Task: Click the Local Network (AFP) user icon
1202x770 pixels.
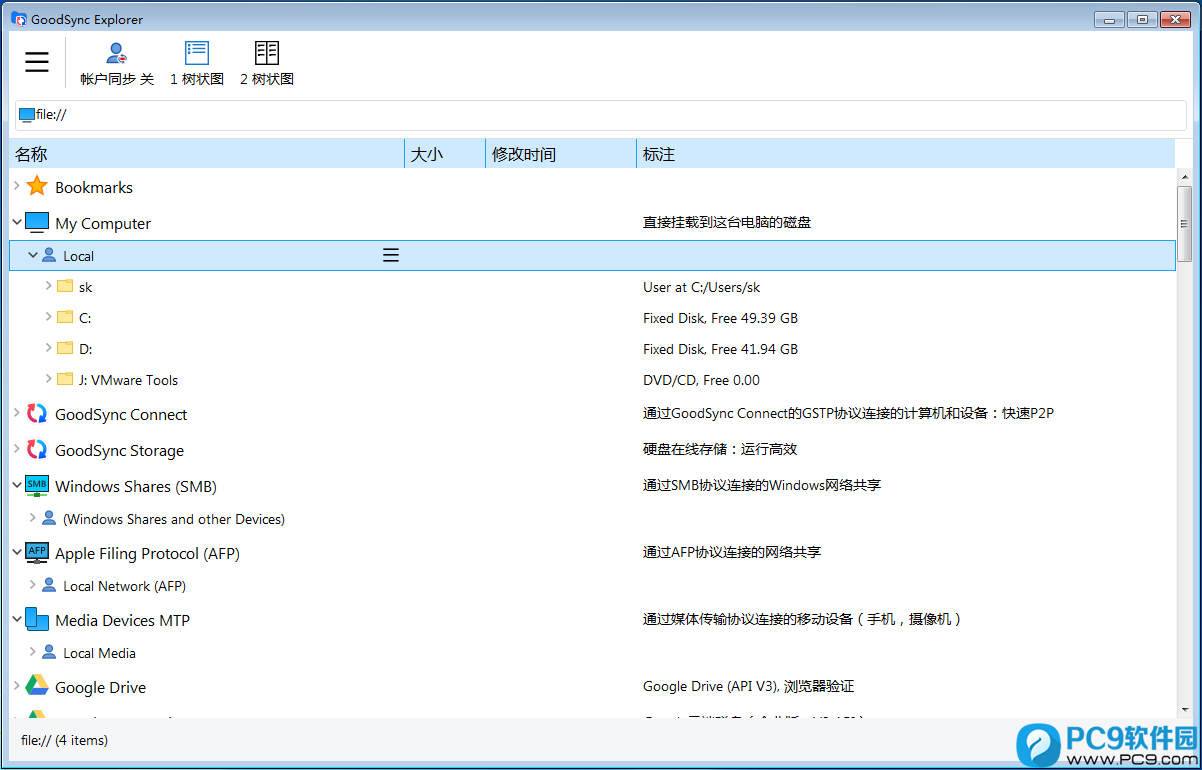Action: [49, 585]
